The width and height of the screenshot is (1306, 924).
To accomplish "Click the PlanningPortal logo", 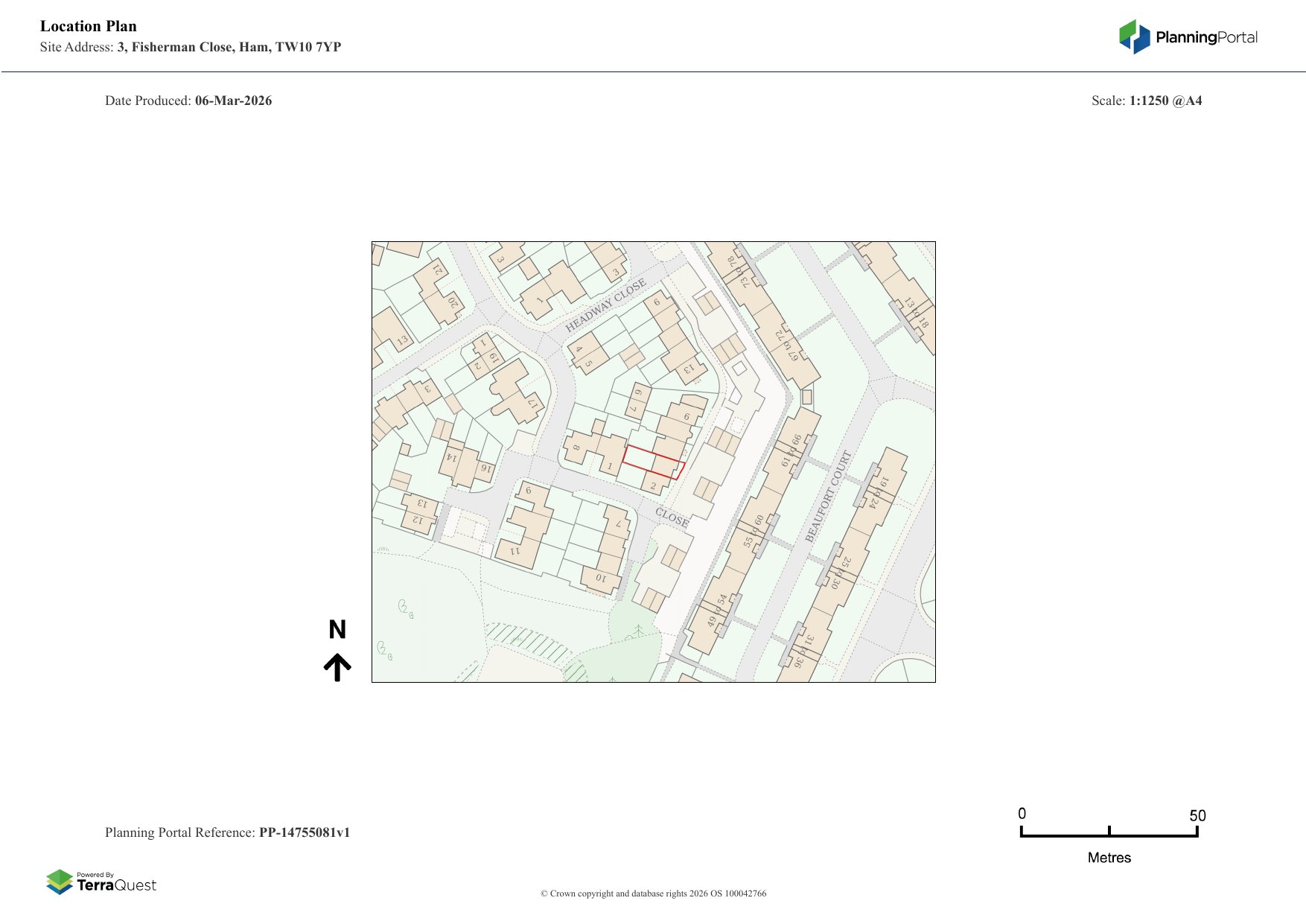I will 1188,36.
